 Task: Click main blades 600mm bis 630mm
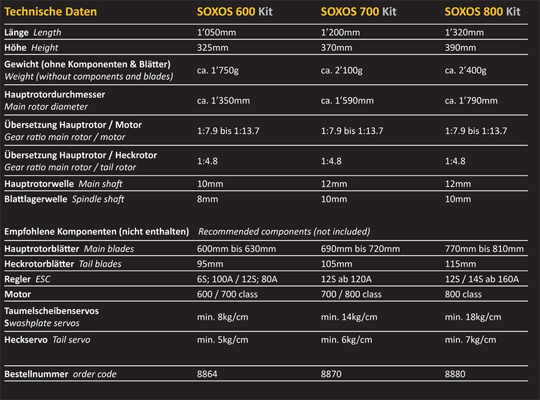tap(237, 249)
